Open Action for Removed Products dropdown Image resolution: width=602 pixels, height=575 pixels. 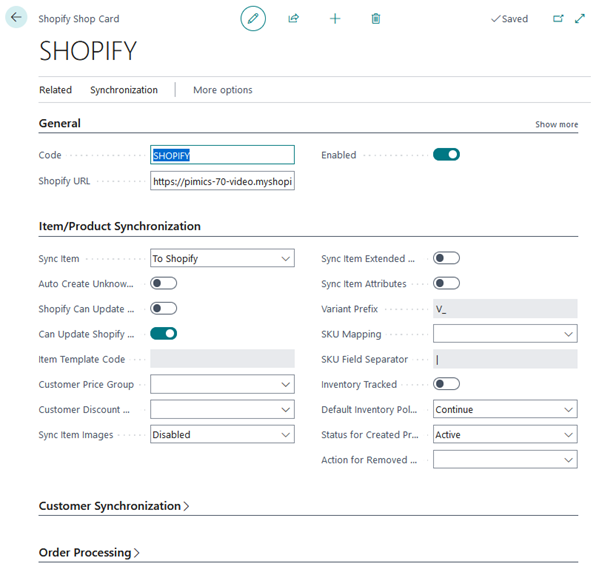505,460
